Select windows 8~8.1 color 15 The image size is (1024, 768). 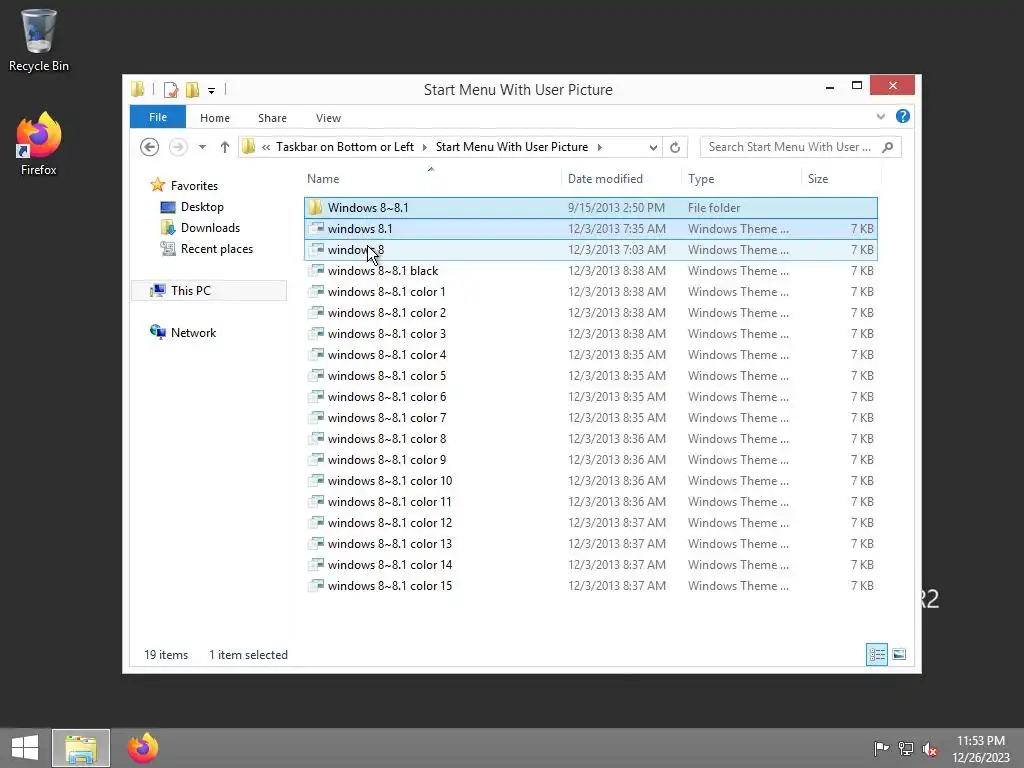(591, 586)
